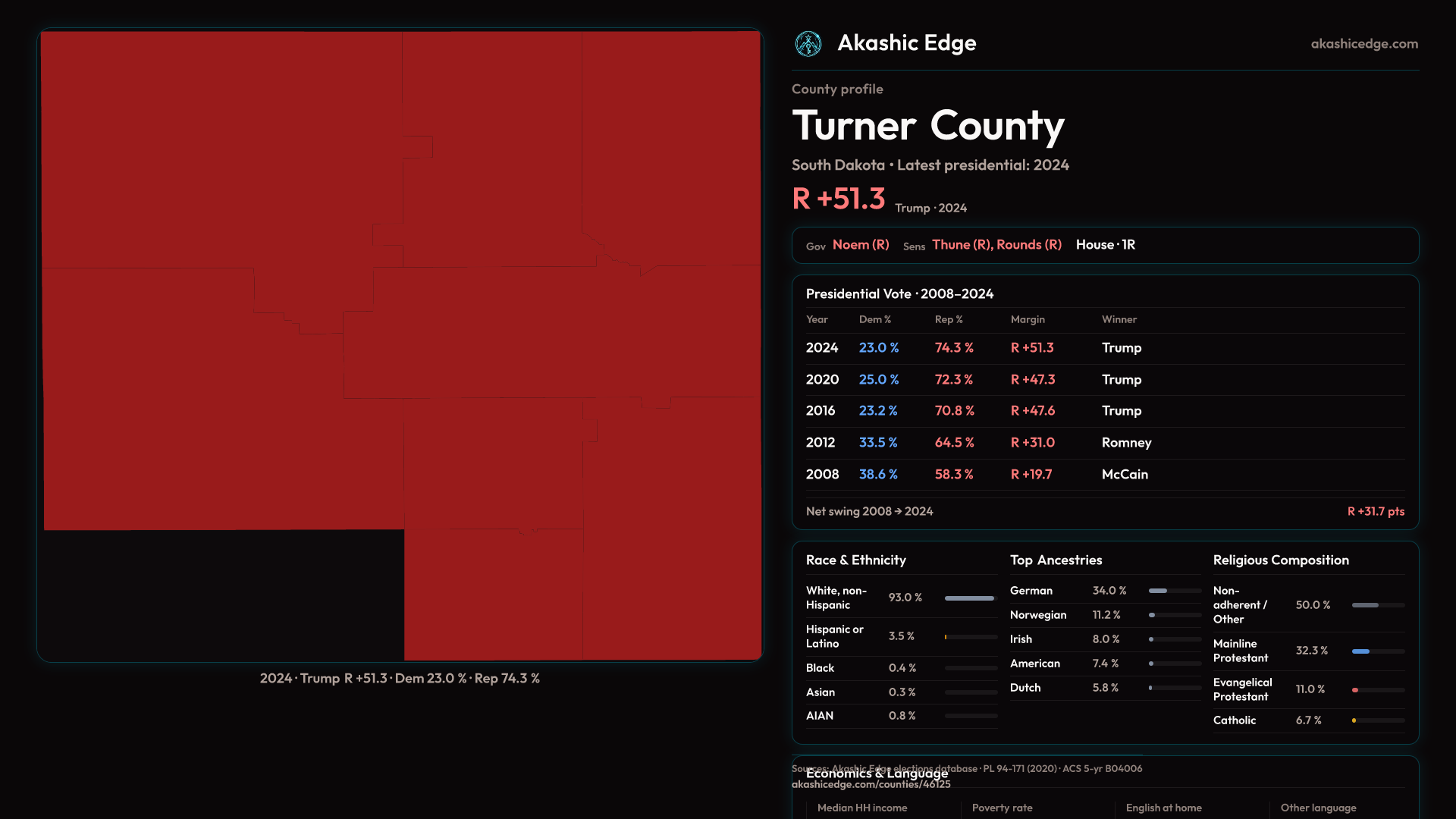Viewport: 1456px width, 819px height.
Task: Select Governor Noem (R) label
Action: [x=860, y=245]
